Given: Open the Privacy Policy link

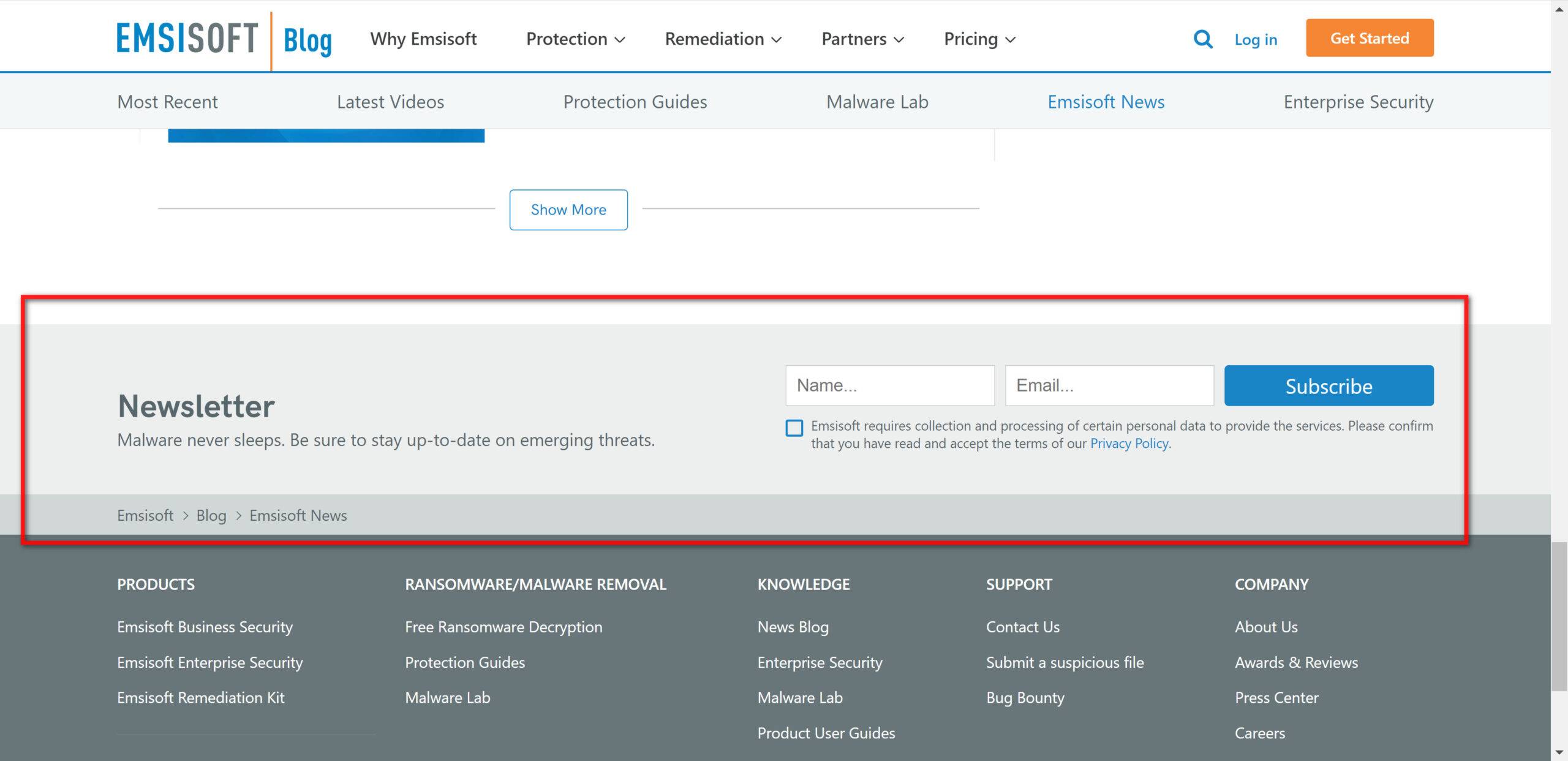Looking at the screenshot, I should coord(1129,444).
